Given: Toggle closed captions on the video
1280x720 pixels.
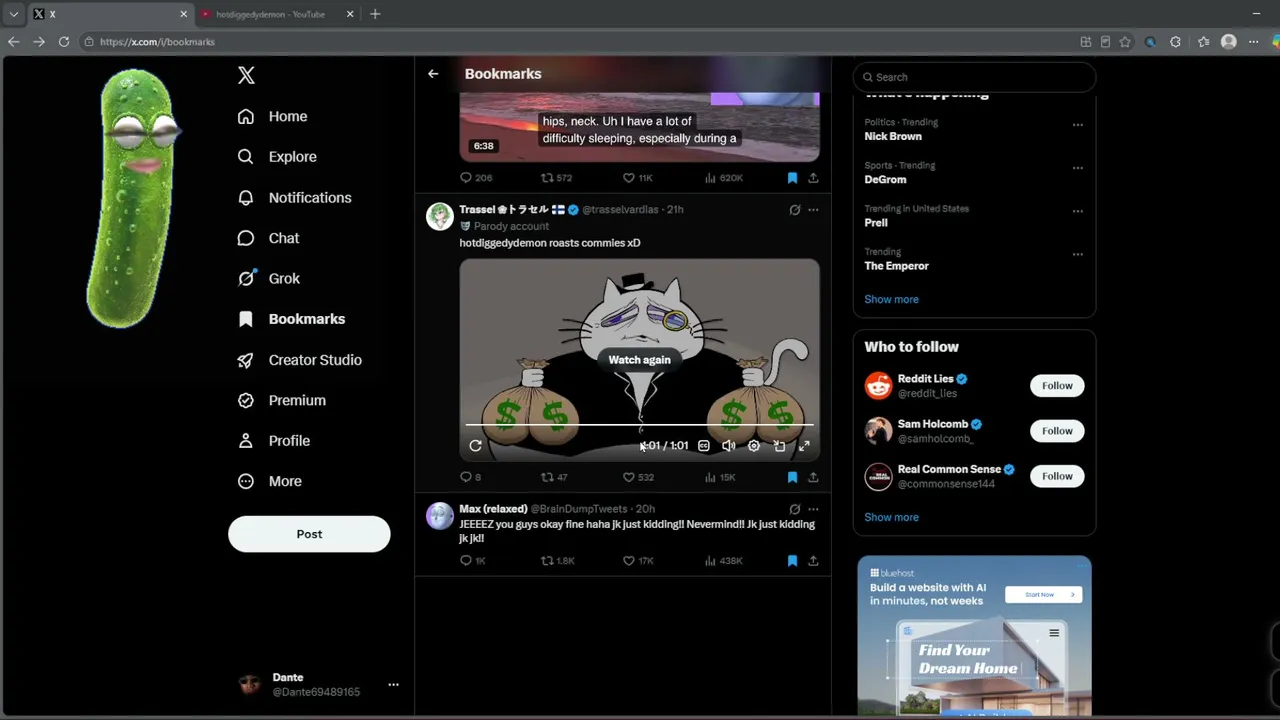Looking at the screenshot, I should point(704,446).
